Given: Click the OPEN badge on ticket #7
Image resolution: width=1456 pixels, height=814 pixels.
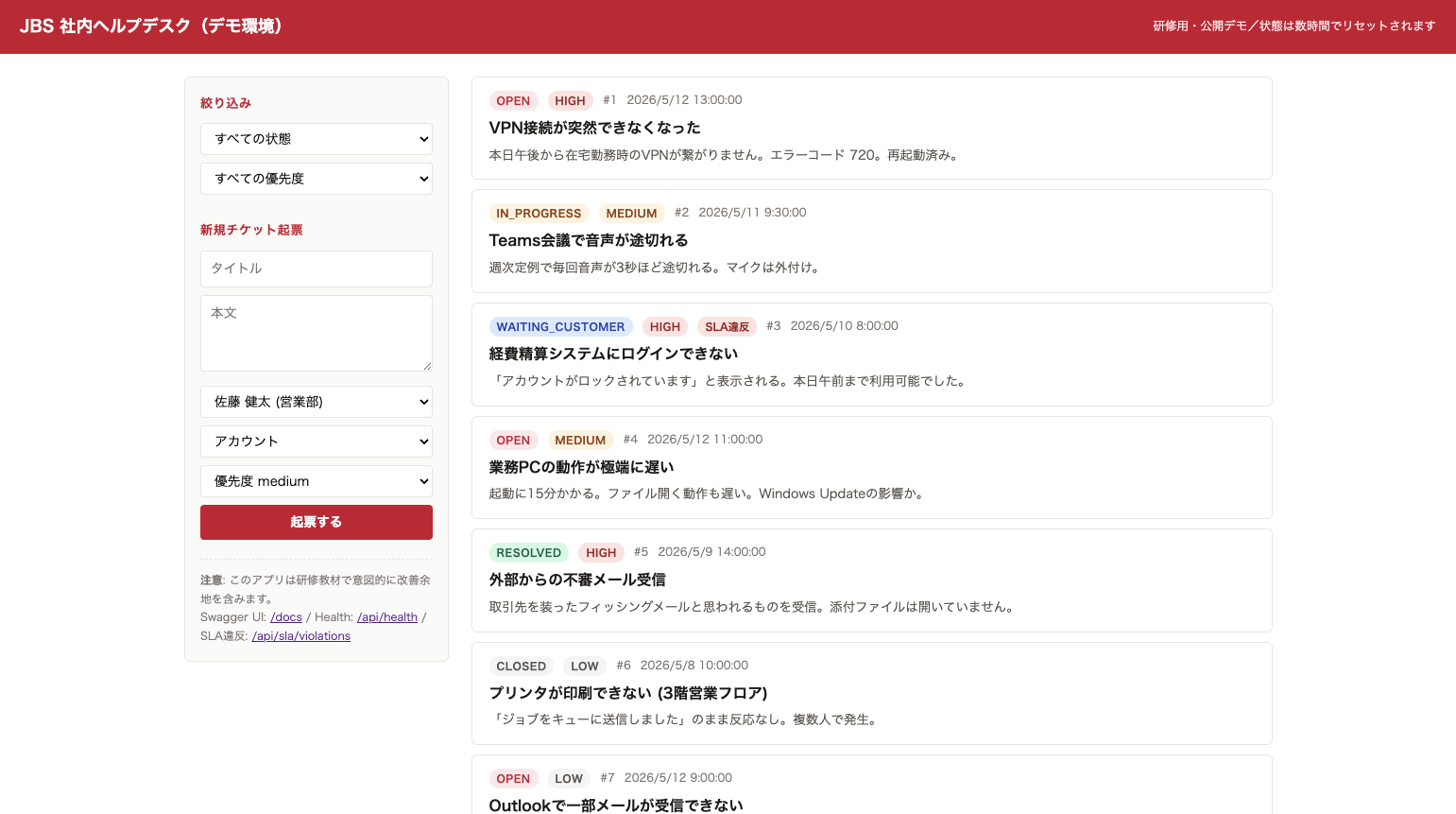Looking at the screenshot, I should point(513,779).
